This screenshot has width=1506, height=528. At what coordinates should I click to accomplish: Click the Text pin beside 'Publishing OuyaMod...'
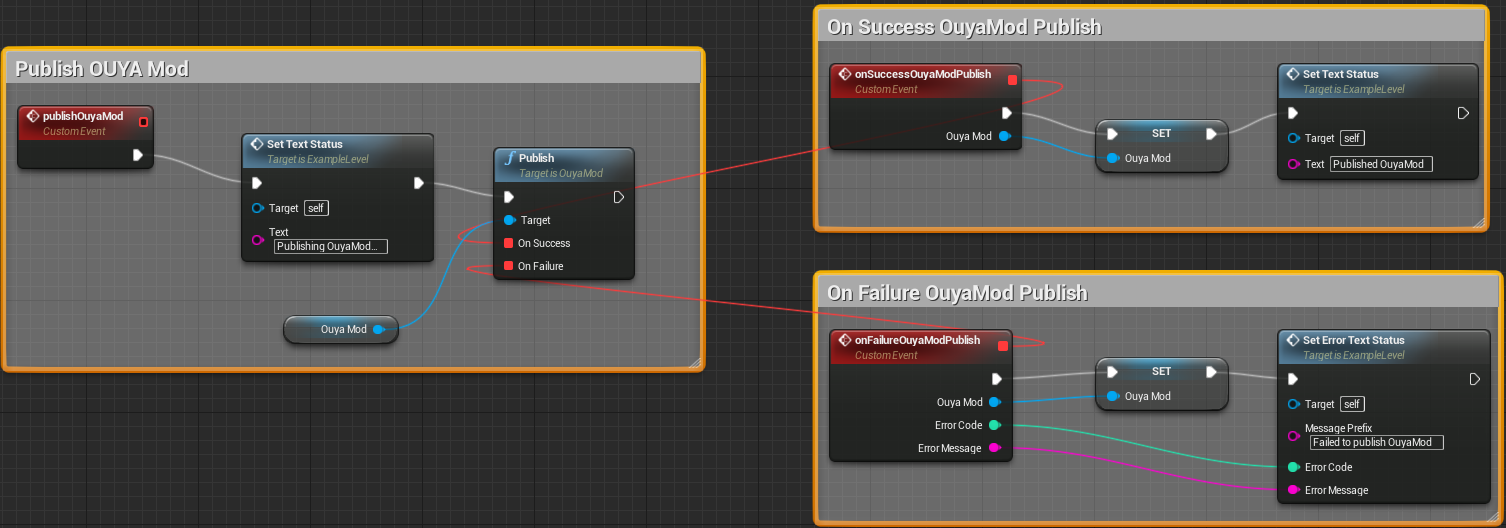tap(258, 240)
